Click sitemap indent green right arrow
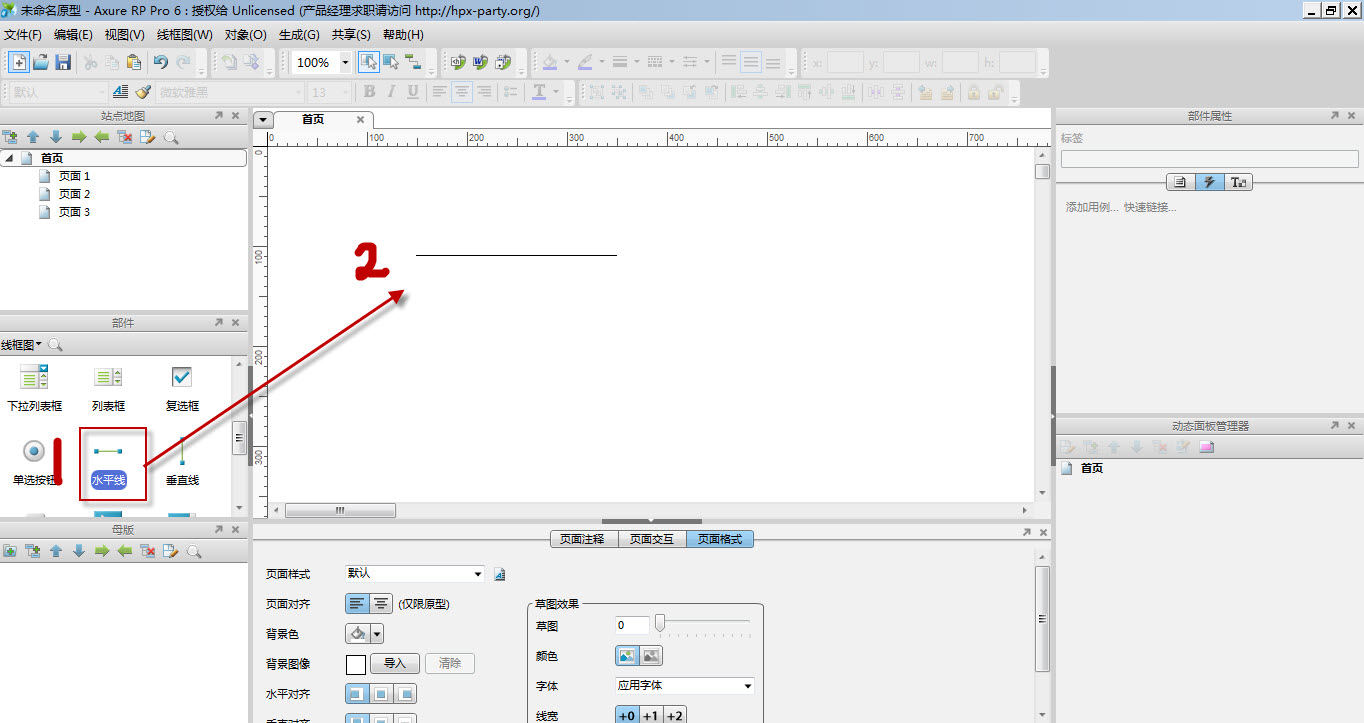1364x723 pixels. pyautogui.click(x=79, y=137)
